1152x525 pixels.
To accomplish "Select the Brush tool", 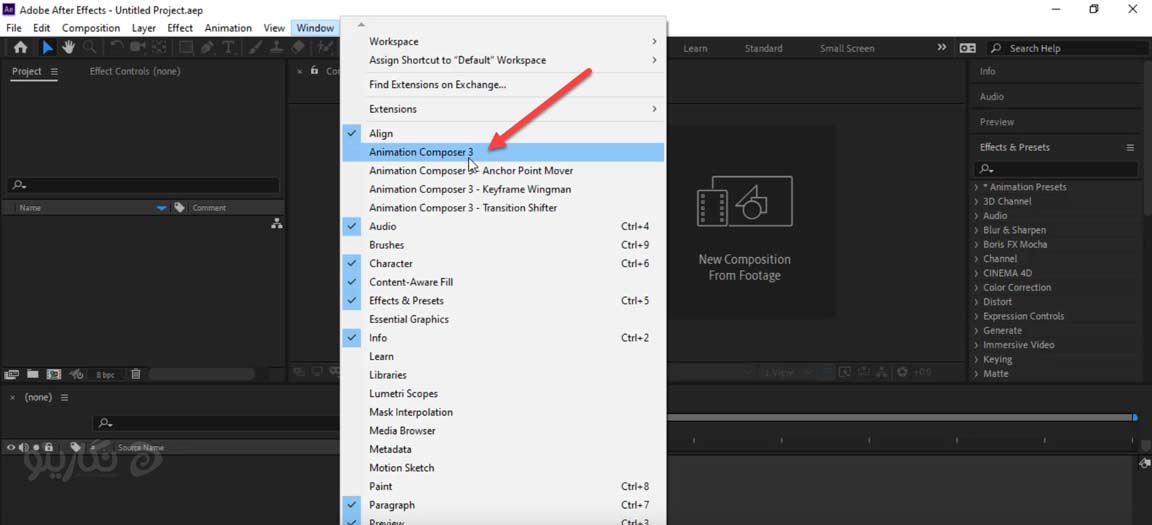I will (256, 48).
